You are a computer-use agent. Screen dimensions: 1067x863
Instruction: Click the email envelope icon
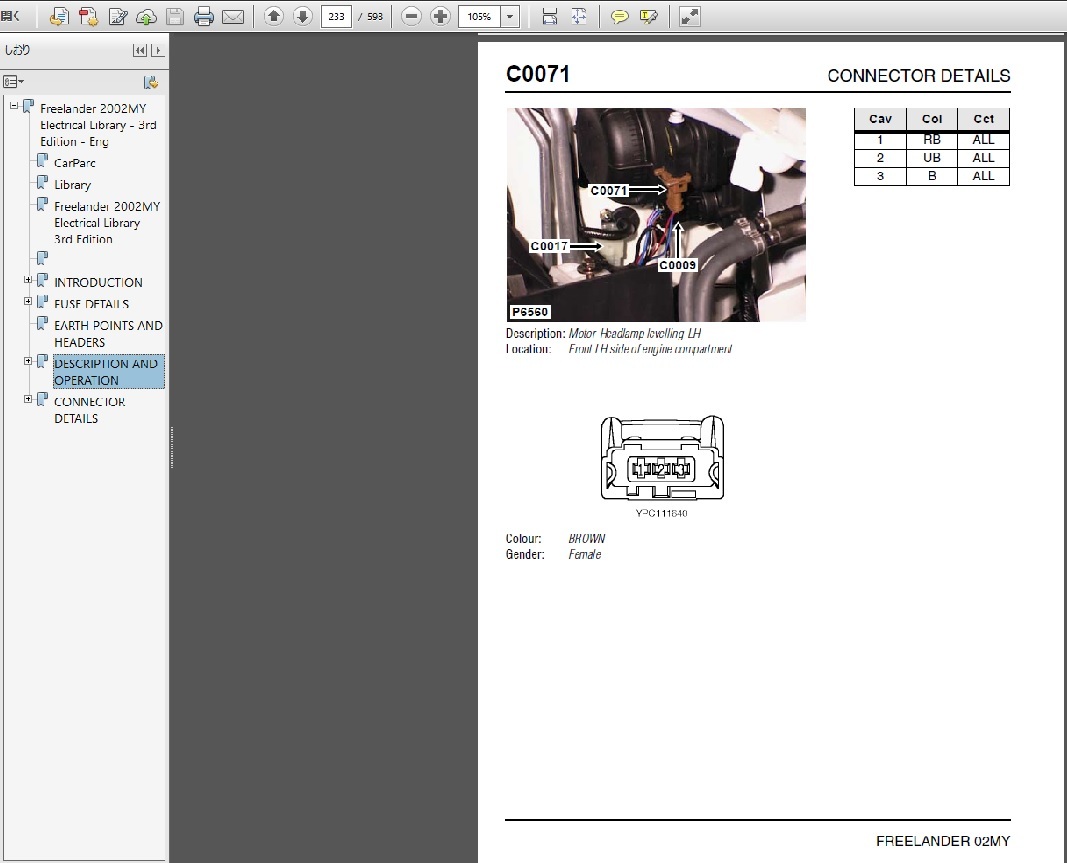pyautogui.click(x=233, y=16)
